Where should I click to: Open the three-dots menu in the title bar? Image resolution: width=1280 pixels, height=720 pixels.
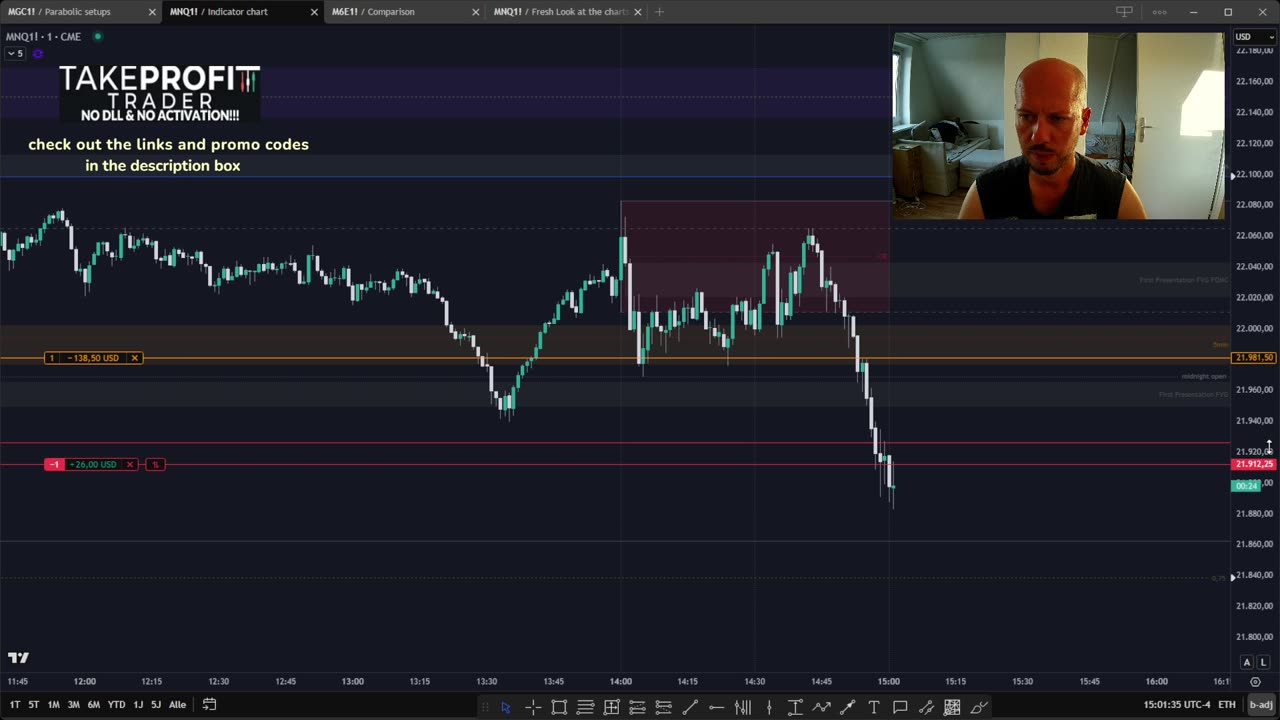tap(1159, 12)
